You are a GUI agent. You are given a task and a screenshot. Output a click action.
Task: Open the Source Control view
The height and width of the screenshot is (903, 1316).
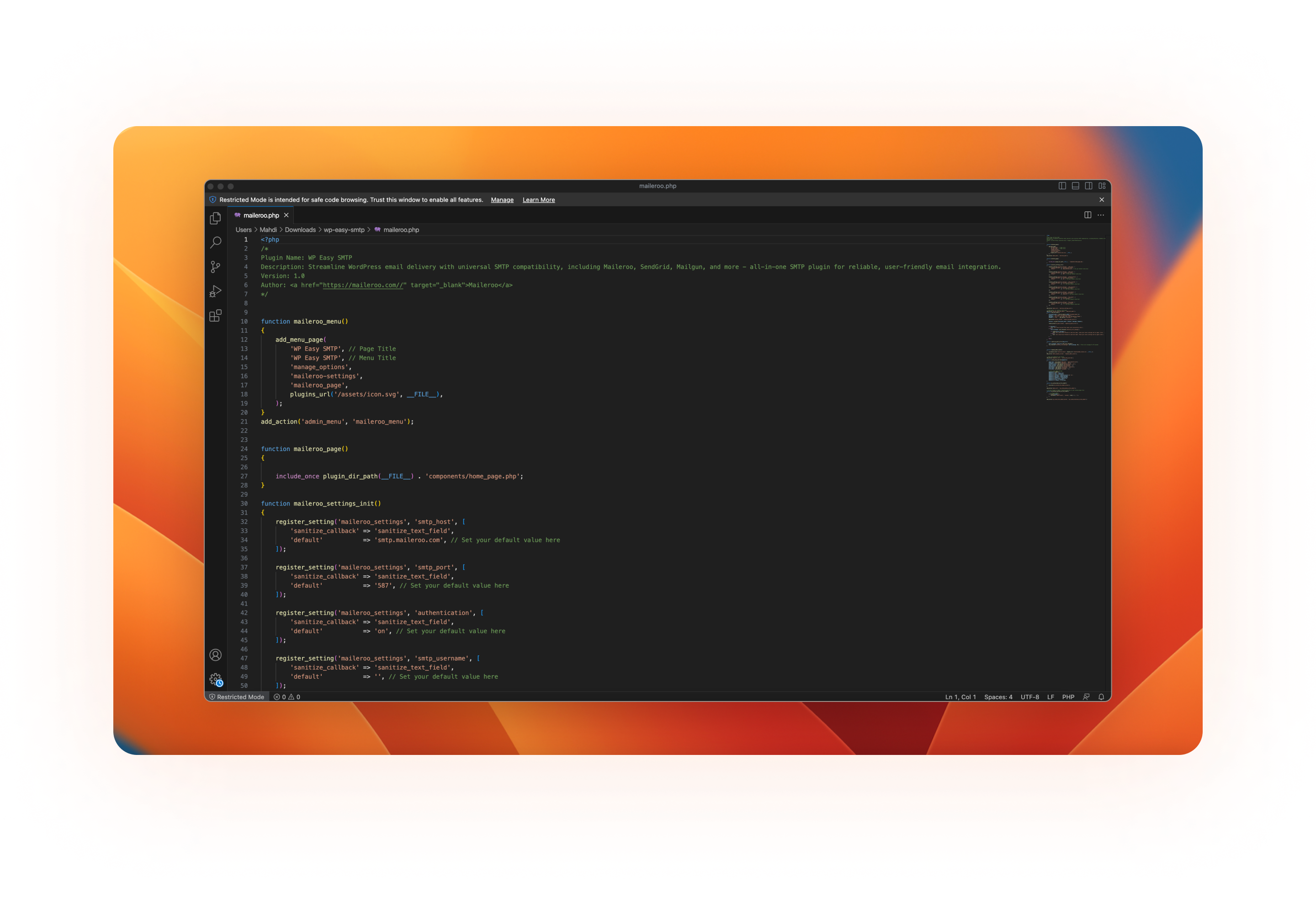click(x=215, y=267)
